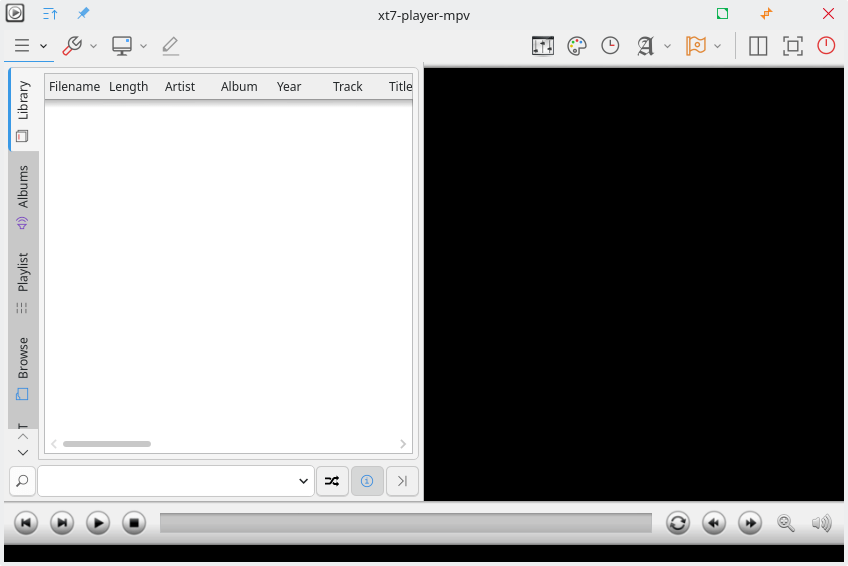The height and width of the screenshot is (566, 848).
Task: Click the red power icon
Action: tap(826, 45)
